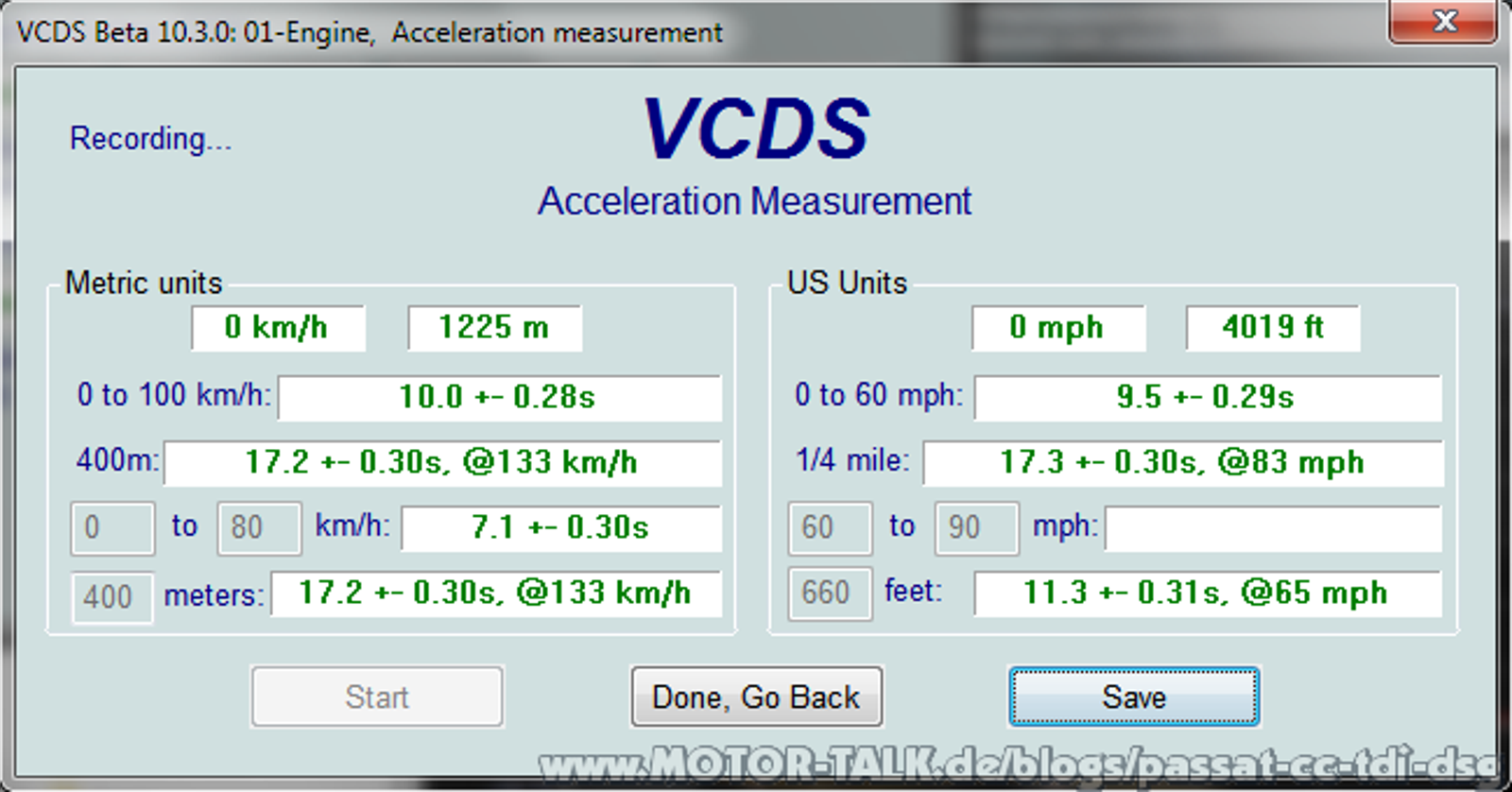Click the 1225 m distance display
Image resolution: width=1512 pixels, height=792 pixels.
[494, 328]
